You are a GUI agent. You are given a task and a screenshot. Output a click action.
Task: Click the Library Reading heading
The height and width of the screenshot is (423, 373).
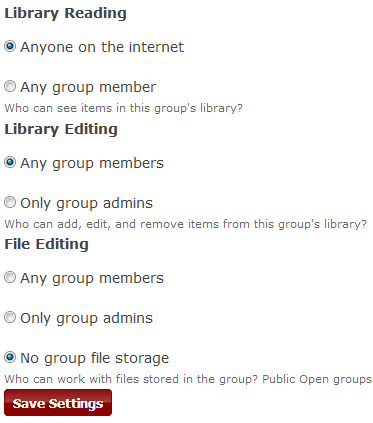65,13
